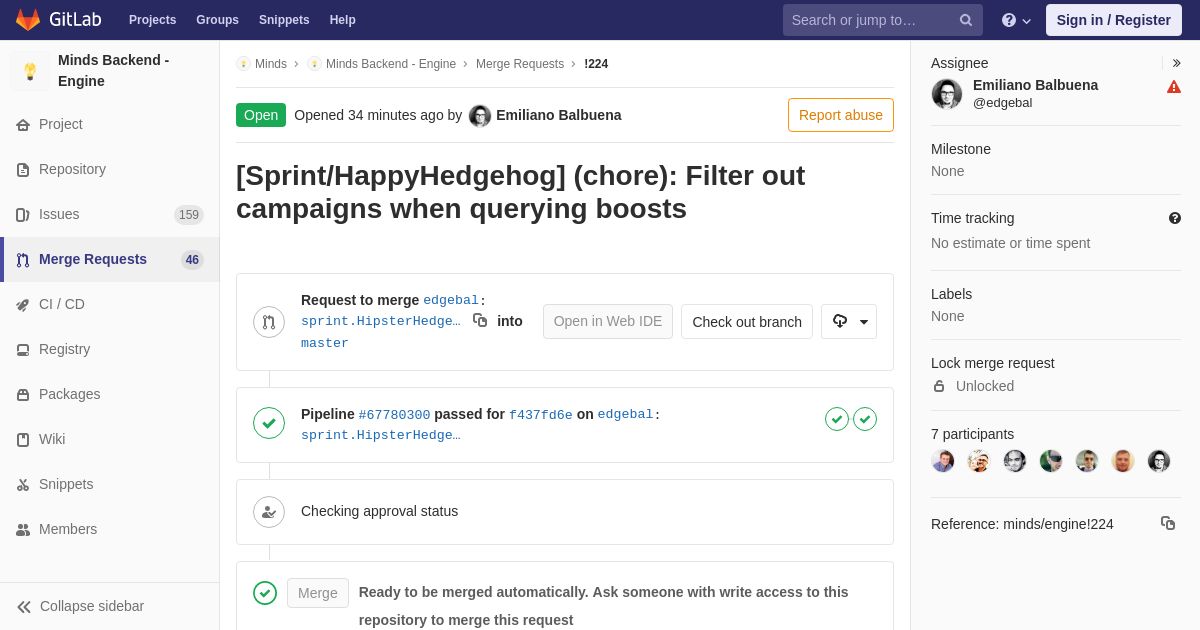The image size is (1200, 630).
Task: Click the Collapse sidebar label
Action: [x=92, y=606]
